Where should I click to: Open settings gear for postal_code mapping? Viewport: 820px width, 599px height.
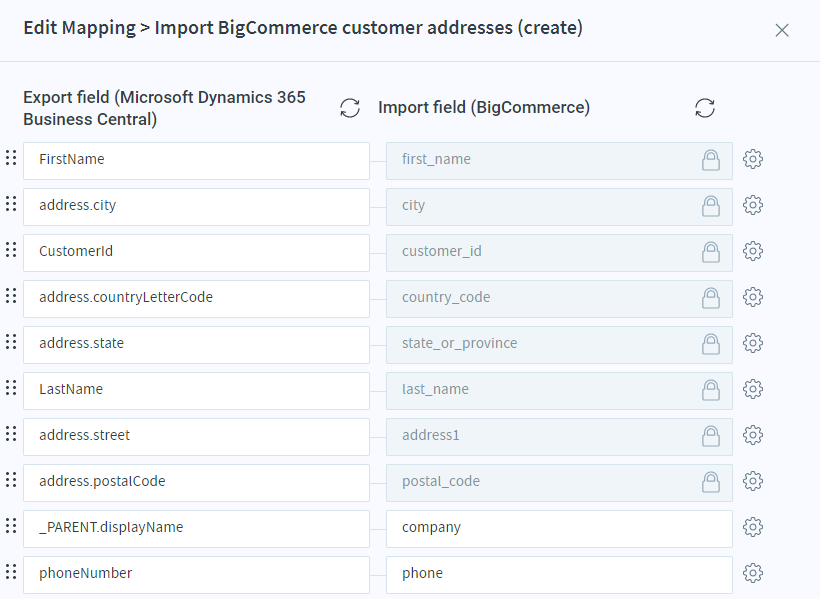pyautogui.click(x=753, y=481)
